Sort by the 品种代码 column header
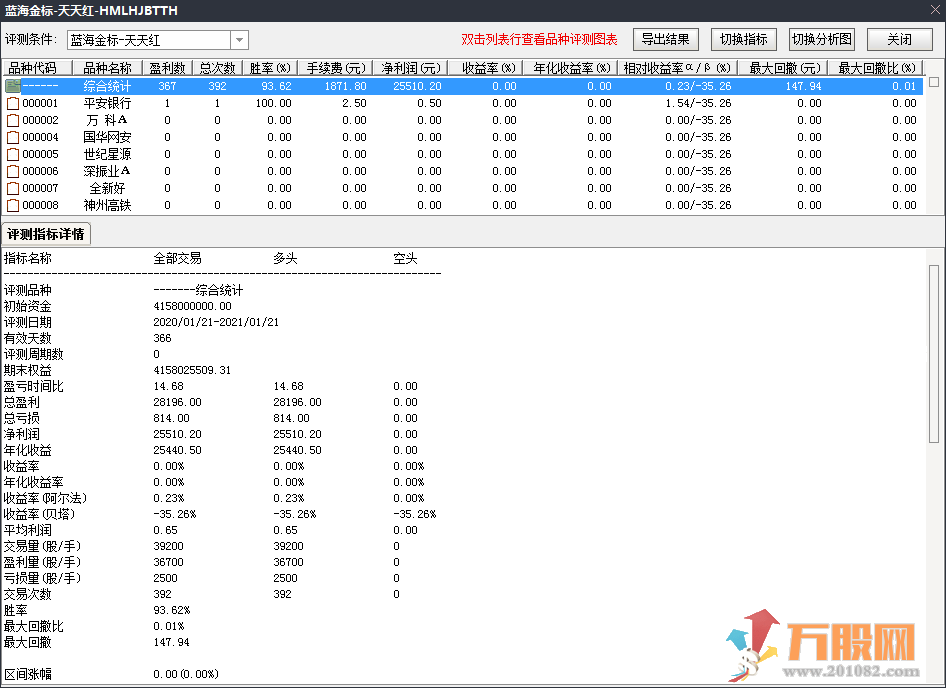 tap(37, 68)
